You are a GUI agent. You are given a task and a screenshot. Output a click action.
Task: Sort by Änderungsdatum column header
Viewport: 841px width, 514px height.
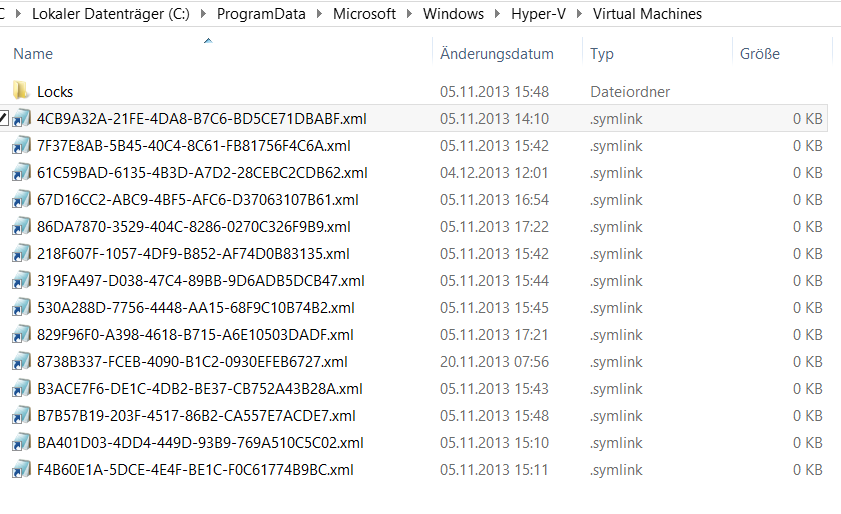497,54
